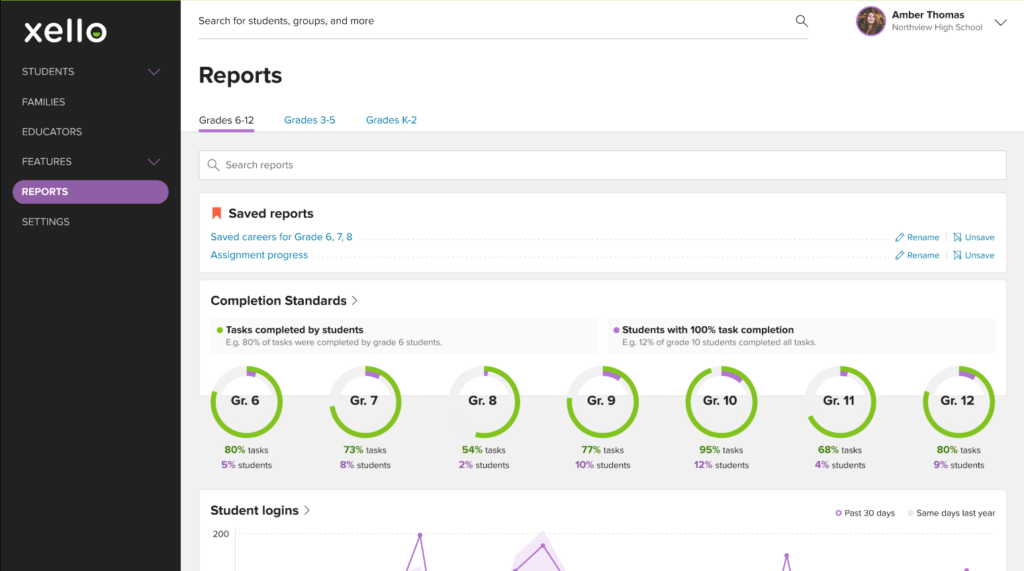
Task: Click the 95% tasks value under Gr. 10
Action: 721,450
